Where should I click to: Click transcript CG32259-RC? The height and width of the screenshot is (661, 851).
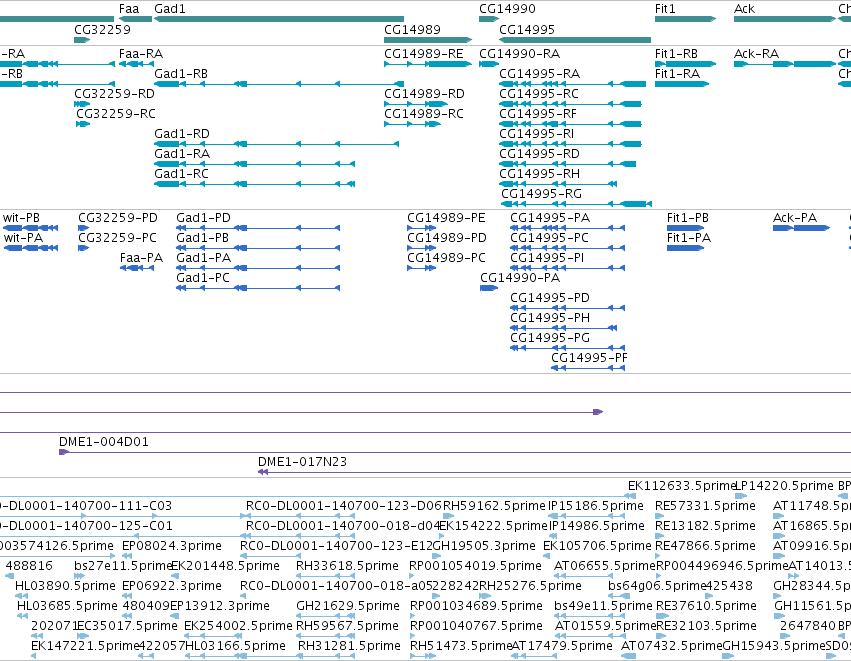coord(82,124)
